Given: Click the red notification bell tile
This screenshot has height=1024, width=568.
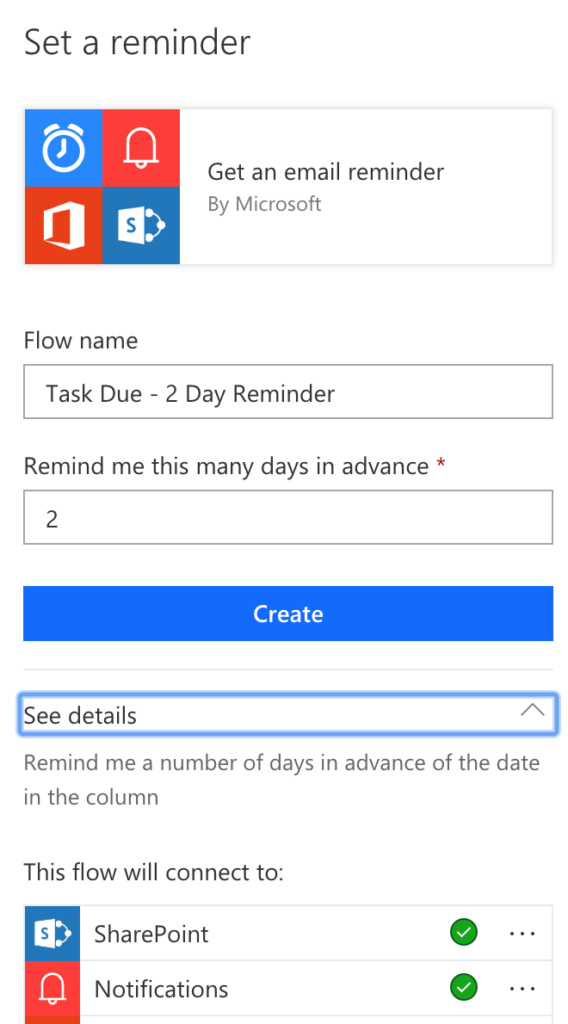Looking at the screenshot, I should pyautogui.click(x=141, y=148).
